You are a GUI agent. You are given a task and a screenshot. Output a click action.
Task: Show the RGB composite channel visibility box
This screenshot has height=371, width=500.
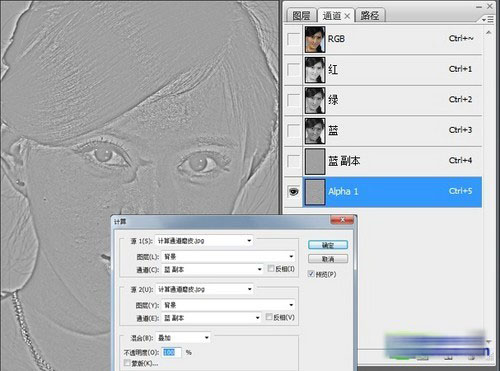click(293, 39)
